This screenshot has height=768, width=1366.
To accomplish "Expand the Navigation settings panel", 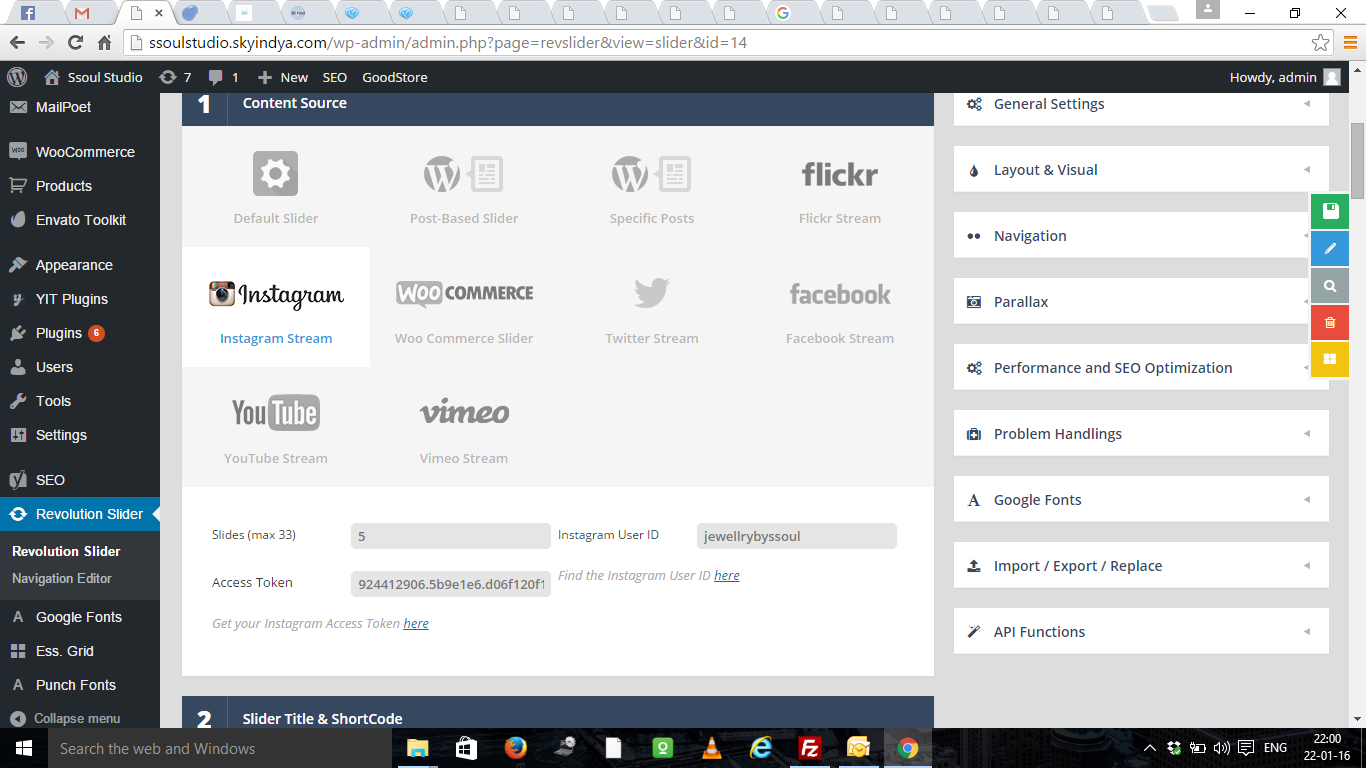I will (x=1141, y=236).
